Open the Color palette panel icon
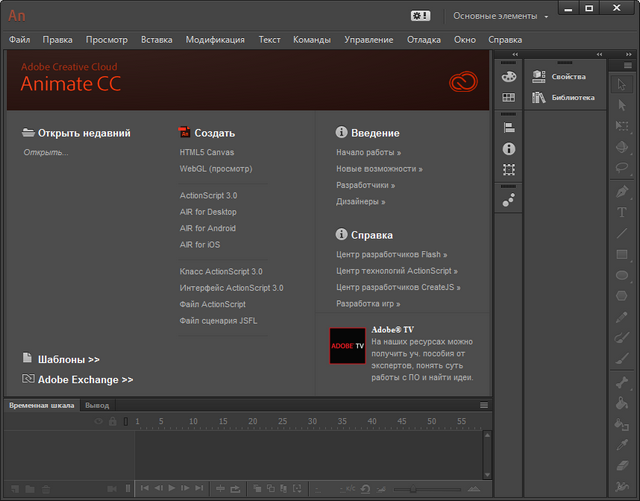Viewport: 640px width, 501px height. coord(508,76)
